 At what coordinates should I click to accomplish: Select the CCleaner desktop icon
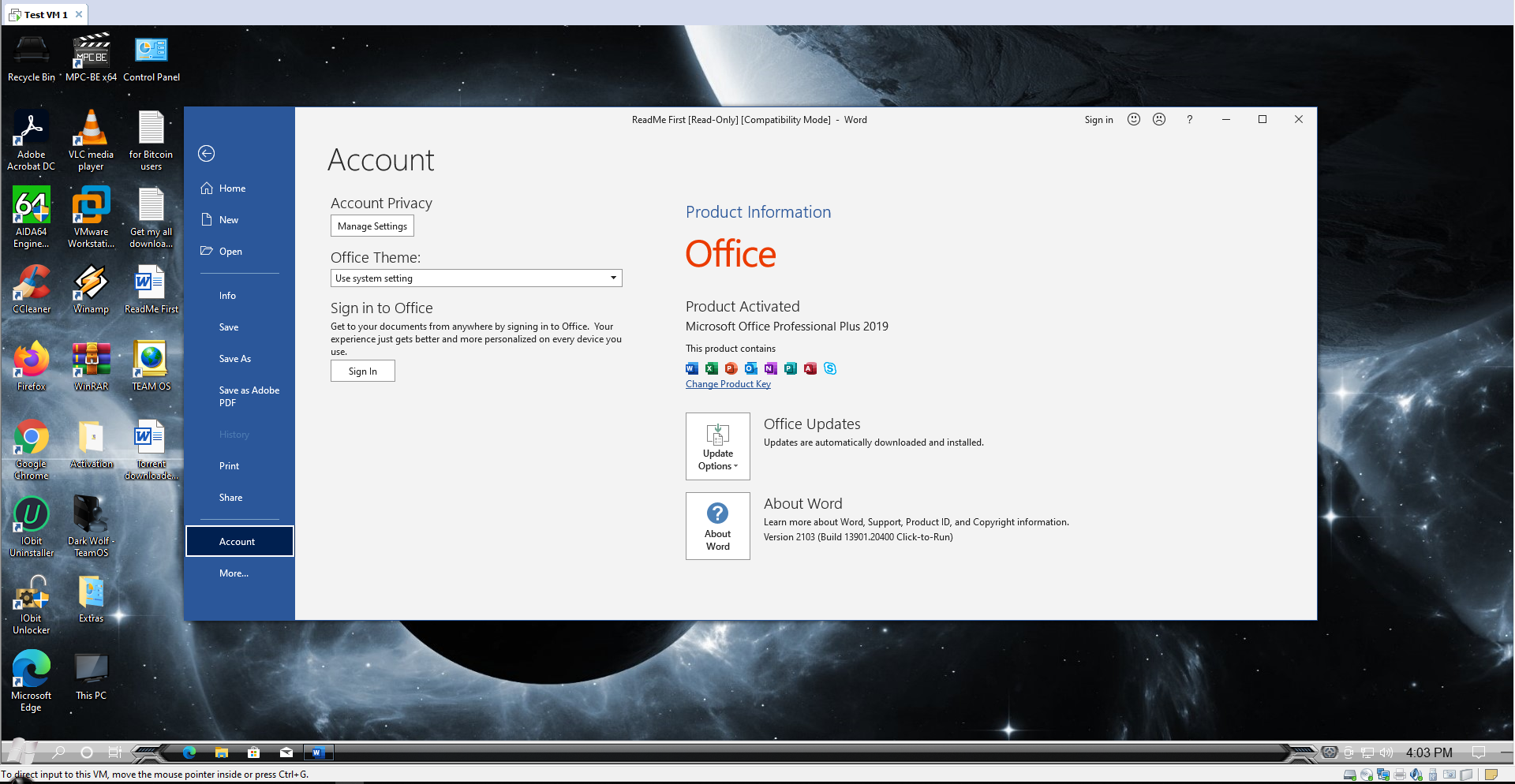32,290
